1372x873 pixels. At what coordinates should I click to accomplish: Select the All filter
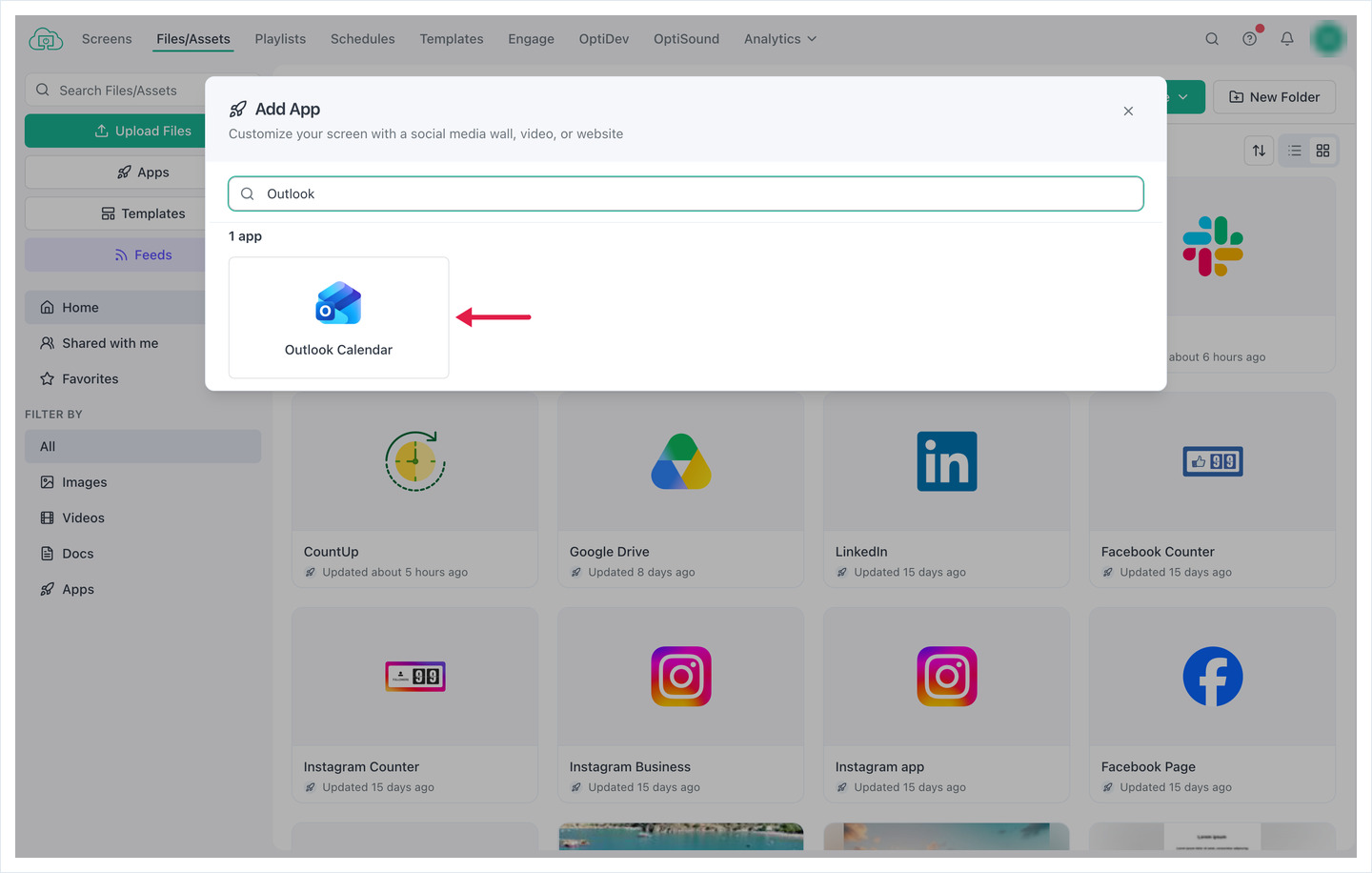point(143,446)
